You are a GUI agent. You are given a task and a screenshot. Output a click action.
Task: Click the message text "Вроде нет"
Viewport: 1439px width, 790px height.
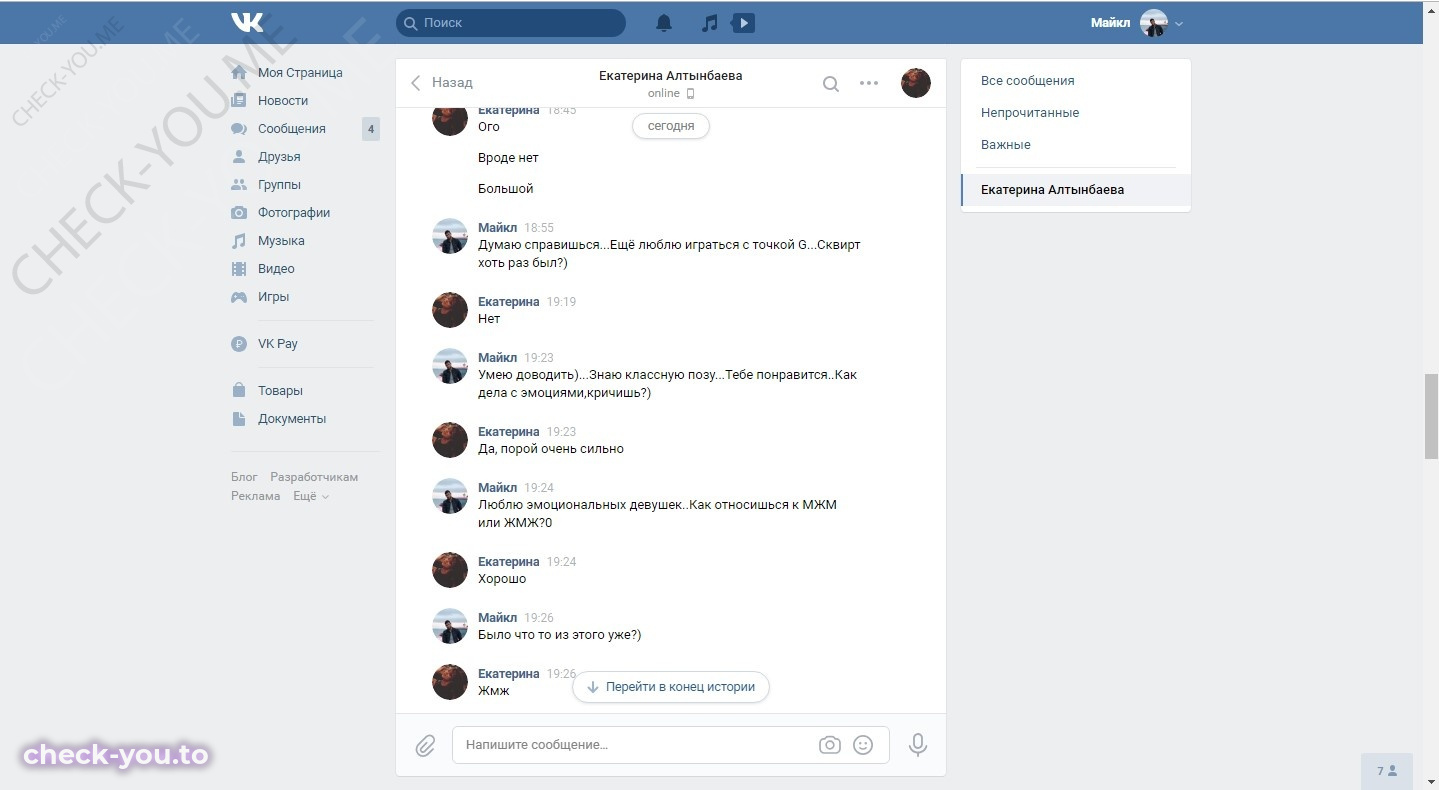(x=509, y=158)
